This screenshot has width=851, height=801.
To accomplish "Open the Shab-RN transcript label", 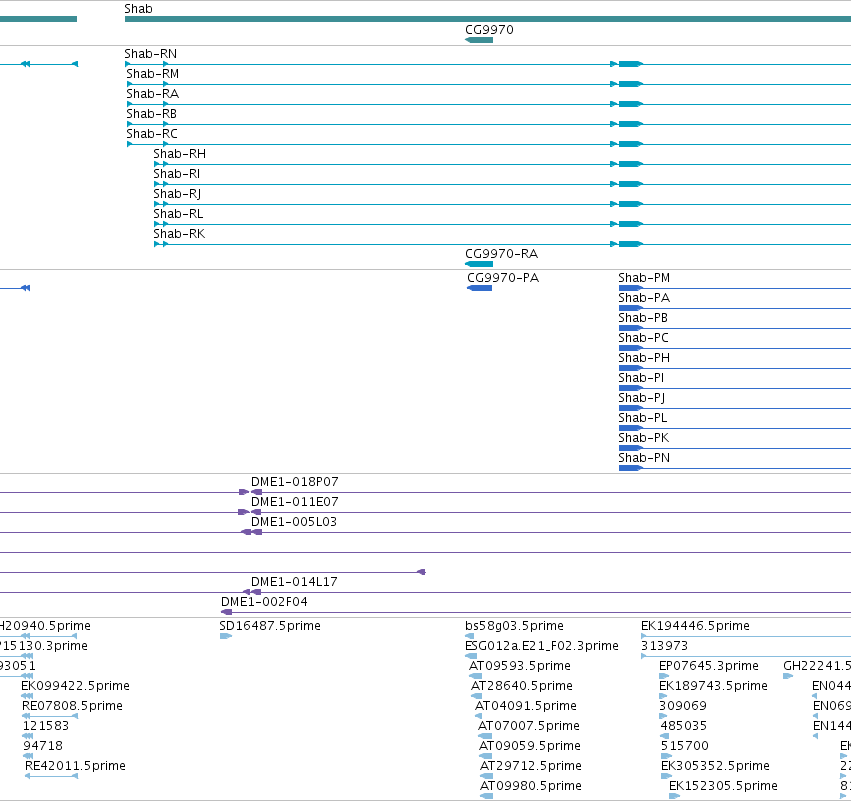I will tap(150, 54).
